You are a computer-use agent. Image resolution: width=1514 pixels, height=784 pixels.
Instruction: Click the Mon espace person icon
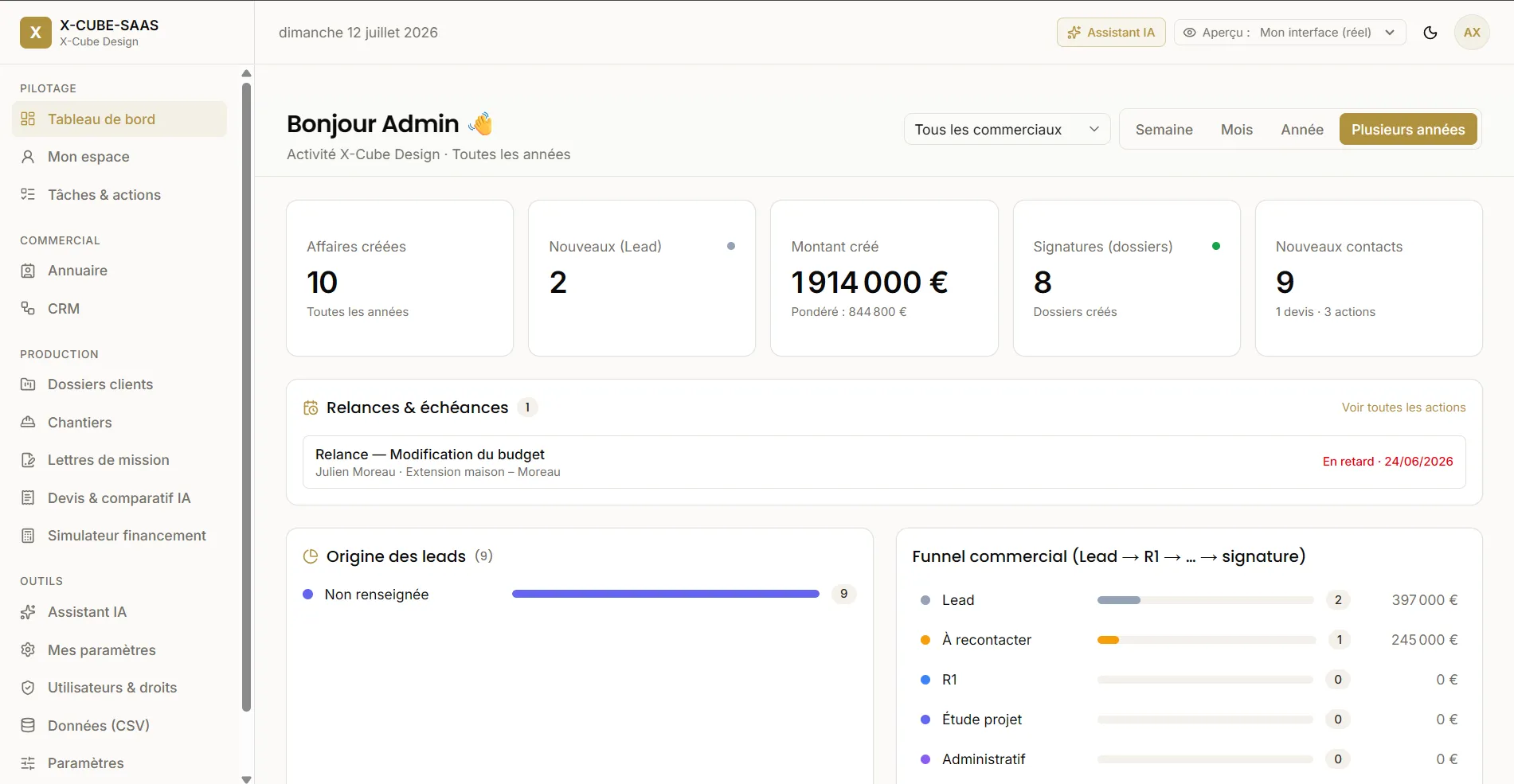coord(28,157)
